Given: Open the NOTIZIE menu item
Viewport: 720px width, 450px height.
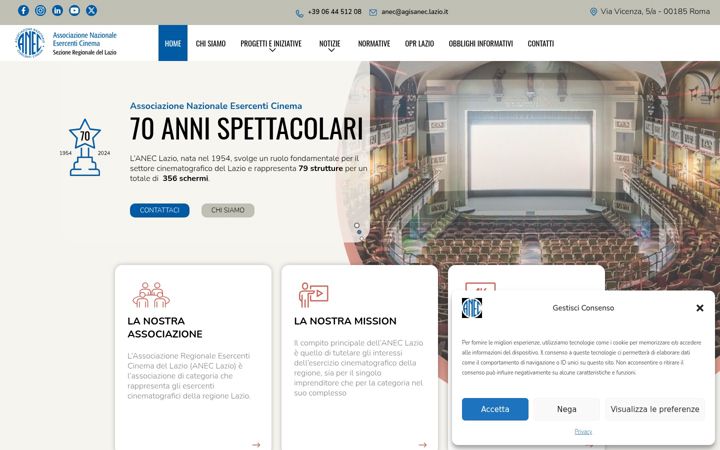Looking at the screenshot, I should pyautogui.click(x=330, y=43).
